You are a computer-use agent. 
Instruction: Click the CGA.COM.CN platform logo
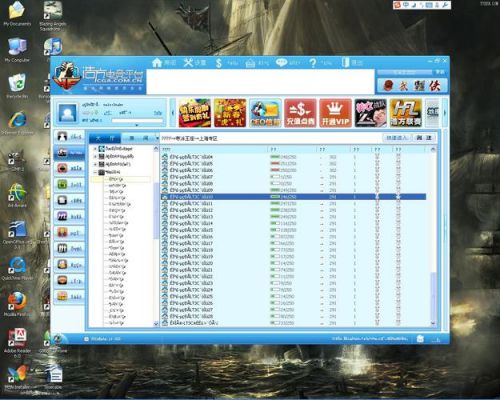click(x=99, y=77)
